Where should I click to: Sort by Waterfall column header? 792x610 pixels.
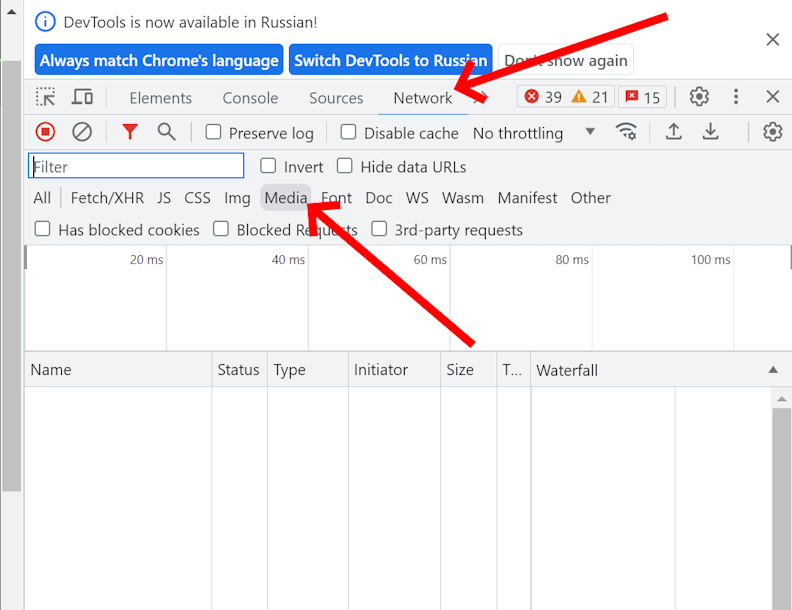[x=661, y=370]
